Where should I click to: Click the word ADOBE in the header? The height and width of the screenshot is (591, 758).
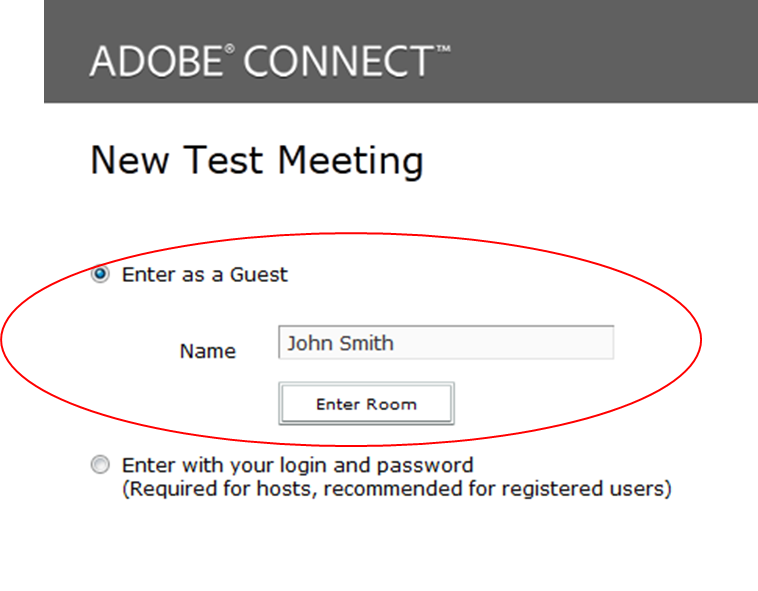coord(156,61)
